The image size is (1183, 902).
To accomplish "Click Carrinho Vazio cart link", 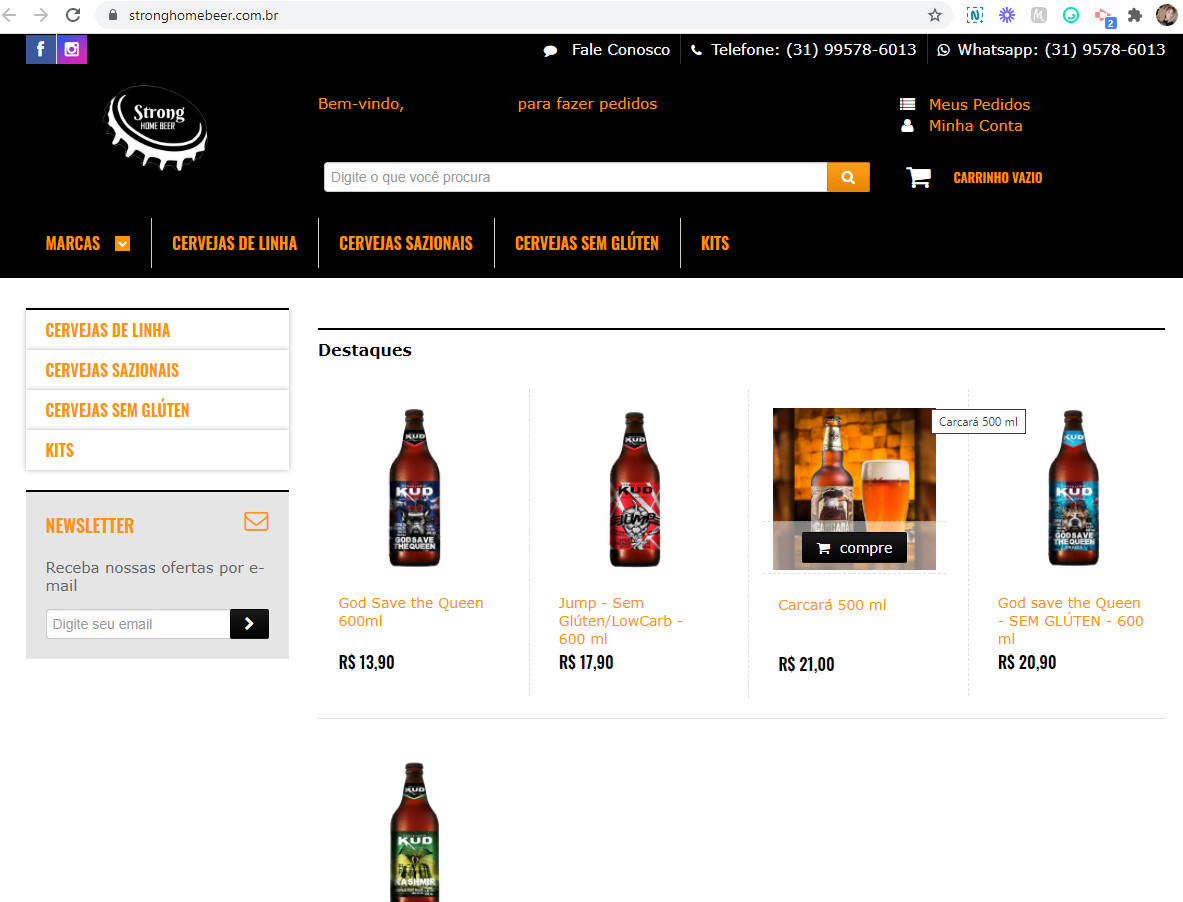I will click(997, 178).
